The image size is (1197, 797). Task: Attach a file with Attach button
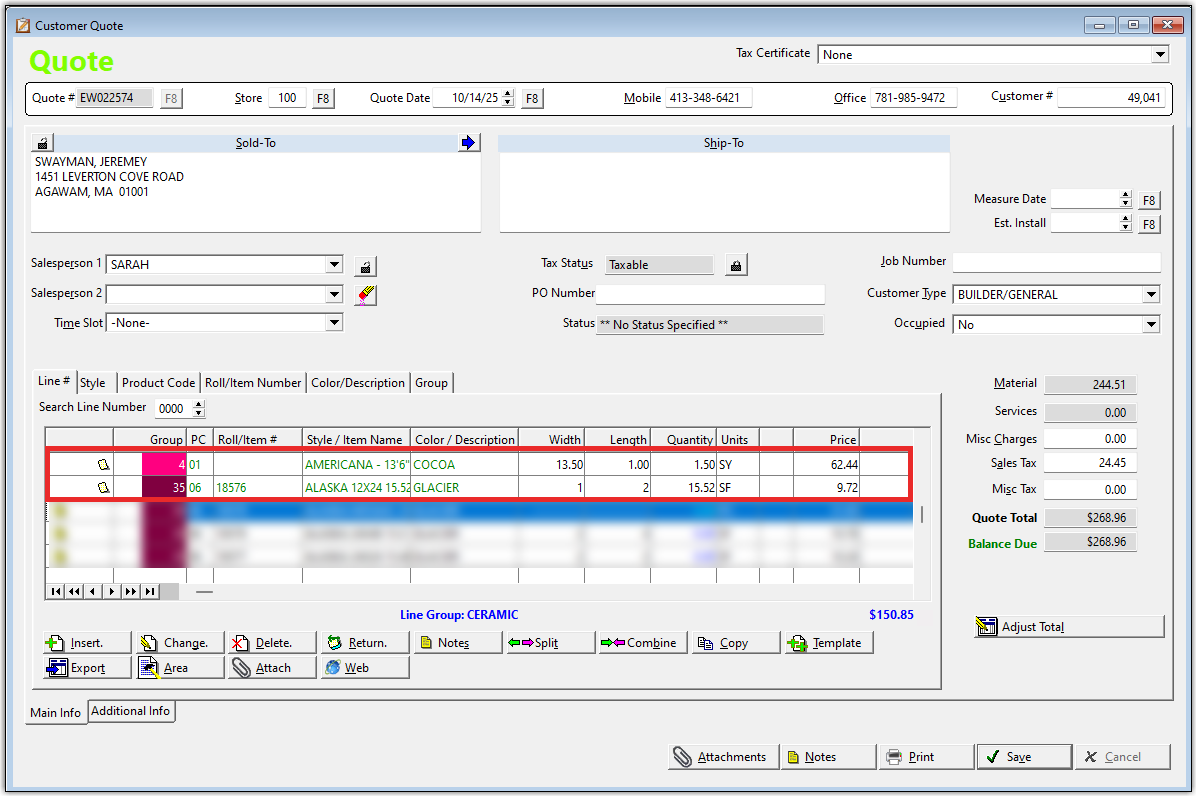point(273,668)
